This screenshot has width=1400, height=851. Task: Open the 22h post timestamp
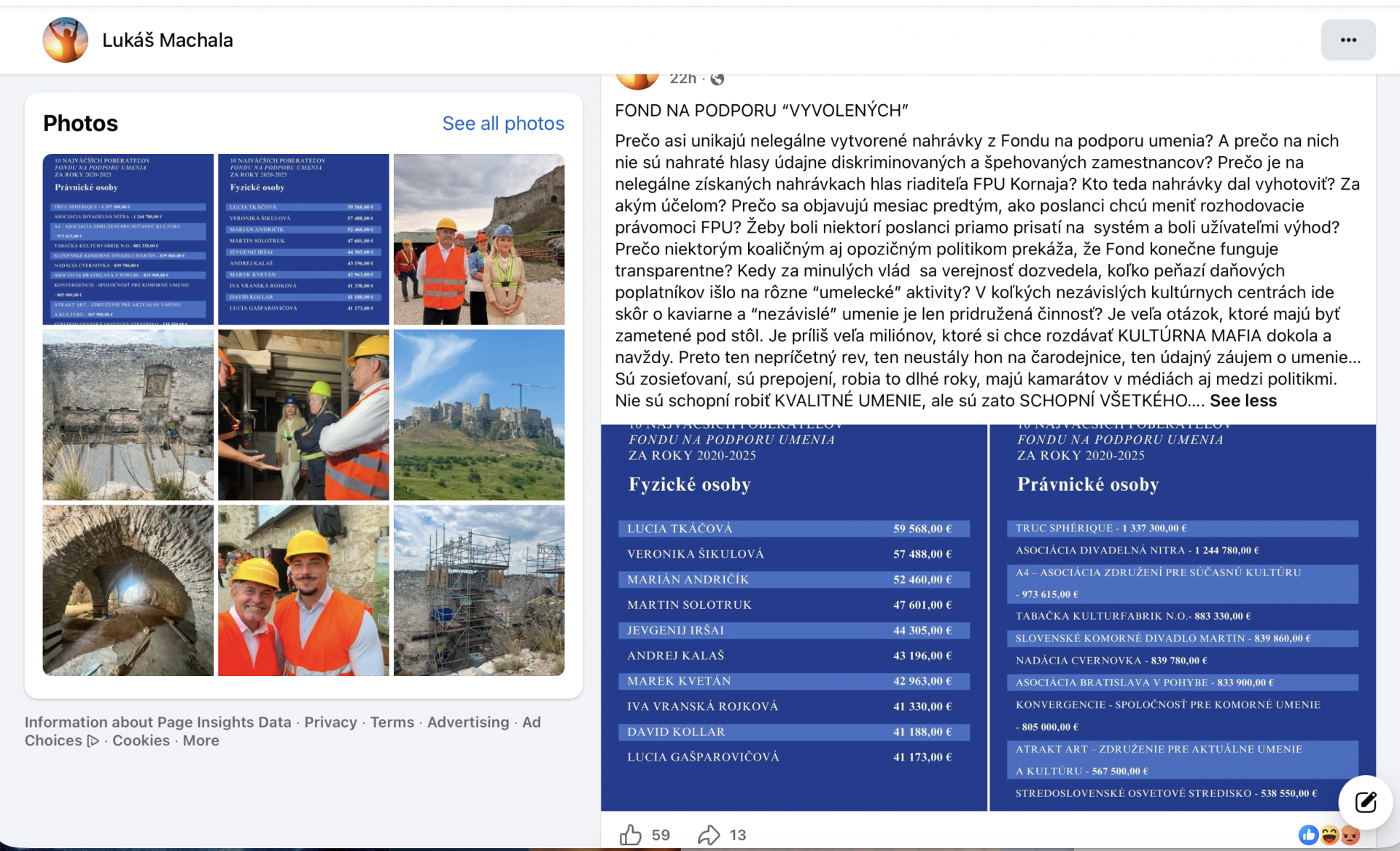682,79
